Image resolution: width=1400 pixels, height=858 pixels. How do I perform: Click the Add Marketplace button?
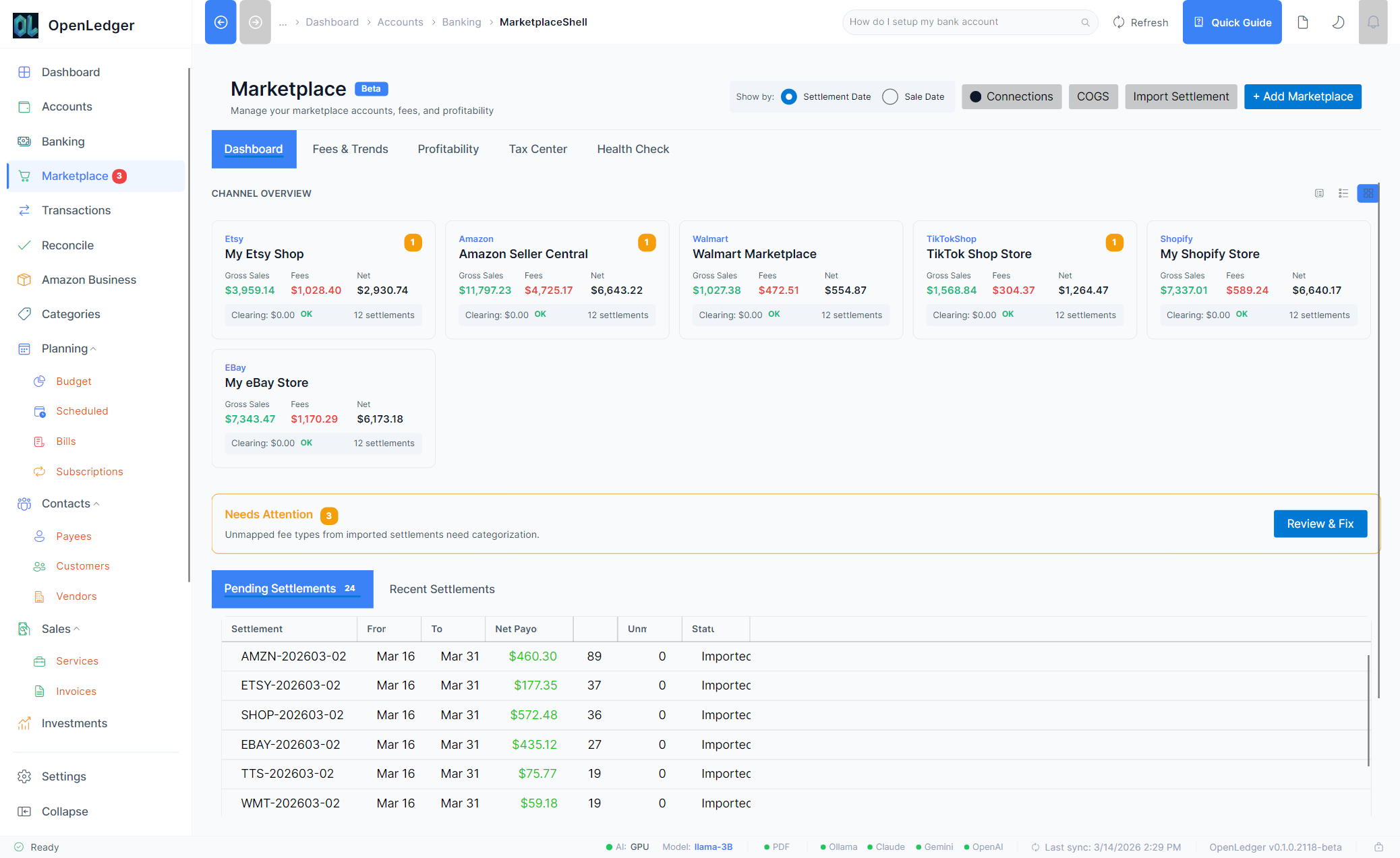click(x=1302, y=96)
